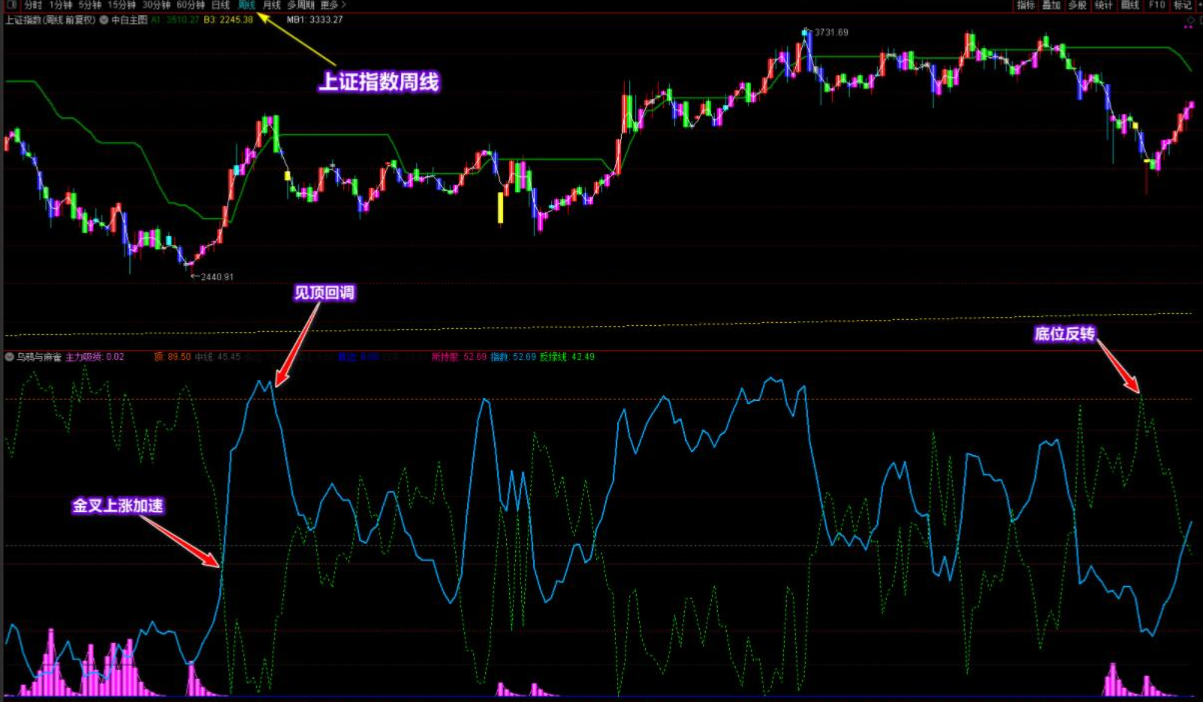Switch to the 日线 daily chart tab
Viewport: 1203px width, 702px height.
point(220,5)
